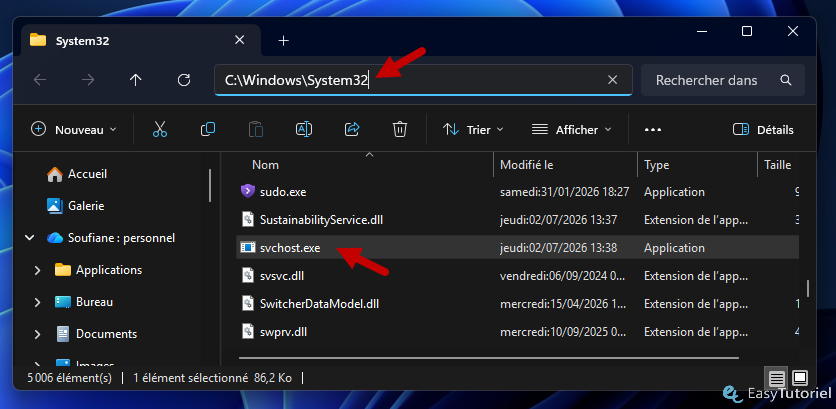The image size is (836, 409).
Task: Go up one folder level
Action: pos(135,80)
